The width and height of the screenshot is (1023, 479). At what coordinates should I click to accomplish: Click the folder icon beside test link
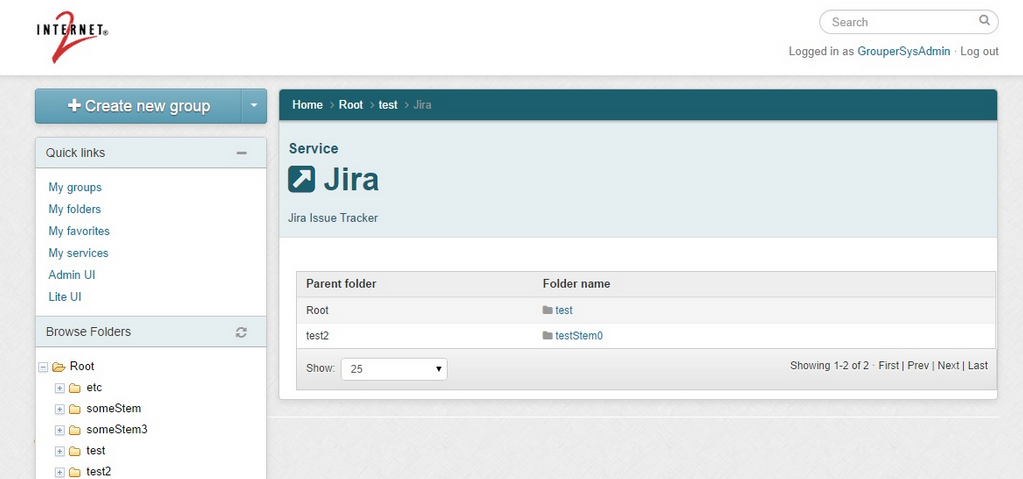click(x=547, y=310)
